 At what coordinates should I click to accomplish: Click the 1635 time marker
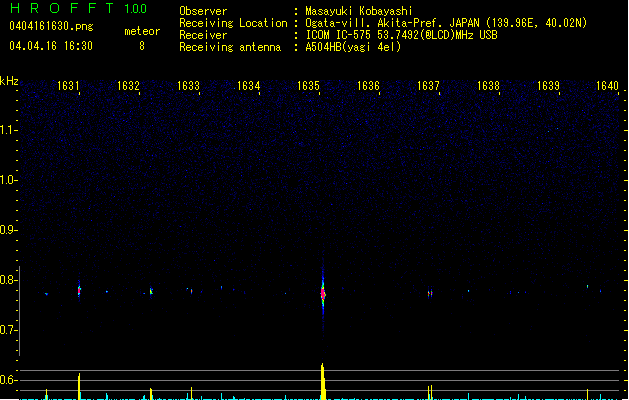tap(309, 86)
